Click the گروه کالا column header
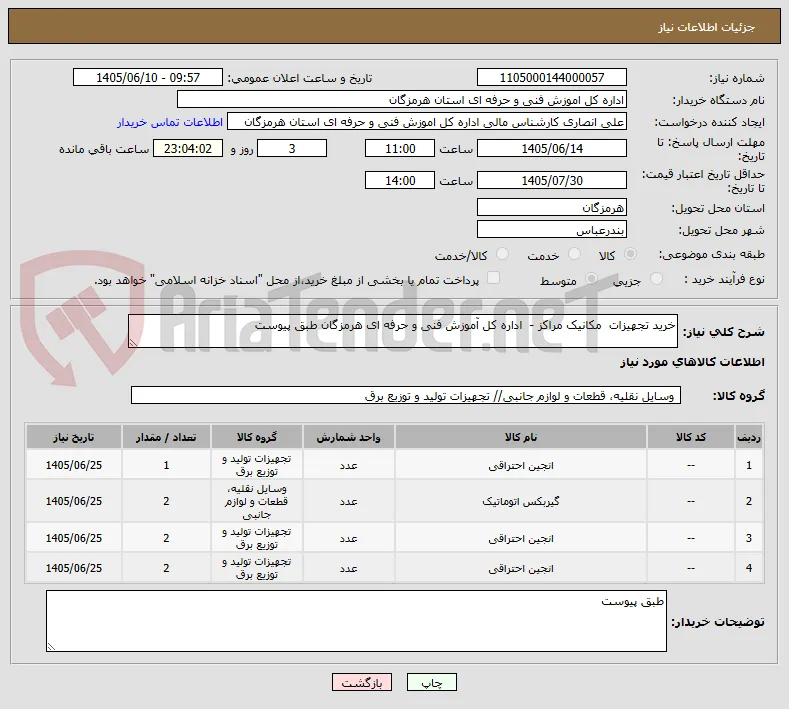Viewport: 789px width, 709px height. pyautogui.click(x=257, y=437)
